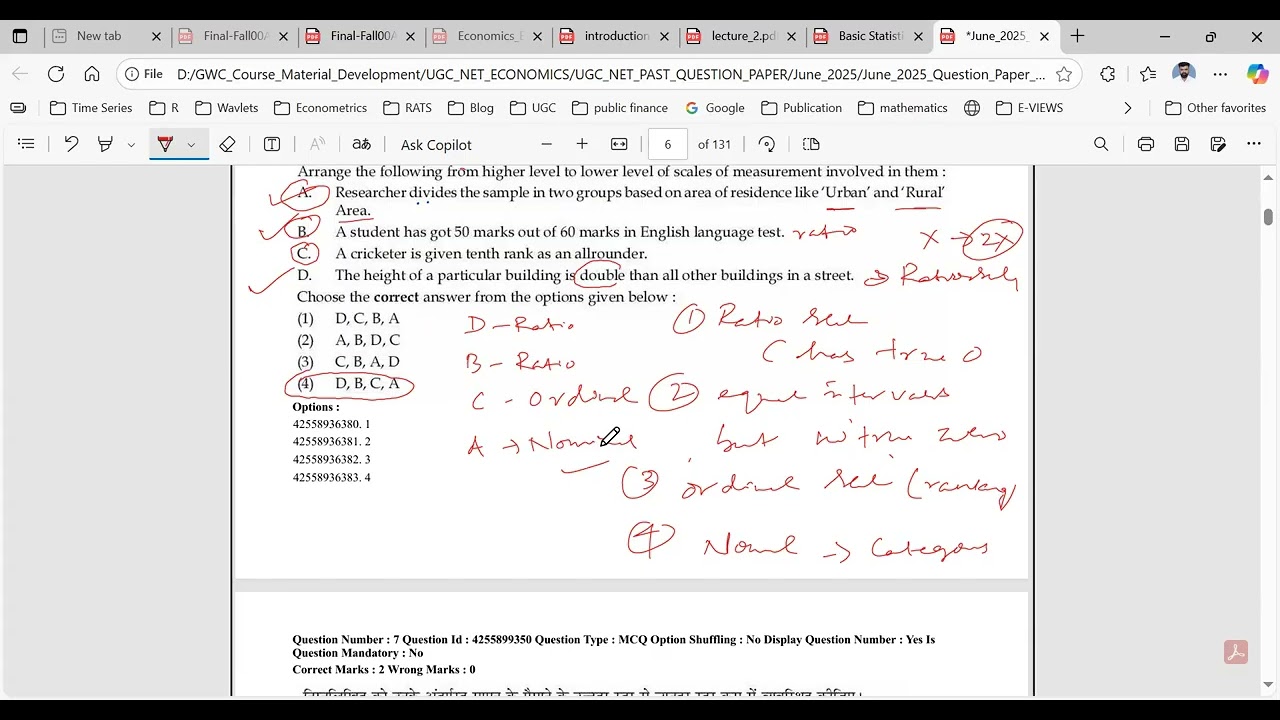1280x720 pixels.
Task: Open the browser profile avatar
Action: [x=1184, y=74]
